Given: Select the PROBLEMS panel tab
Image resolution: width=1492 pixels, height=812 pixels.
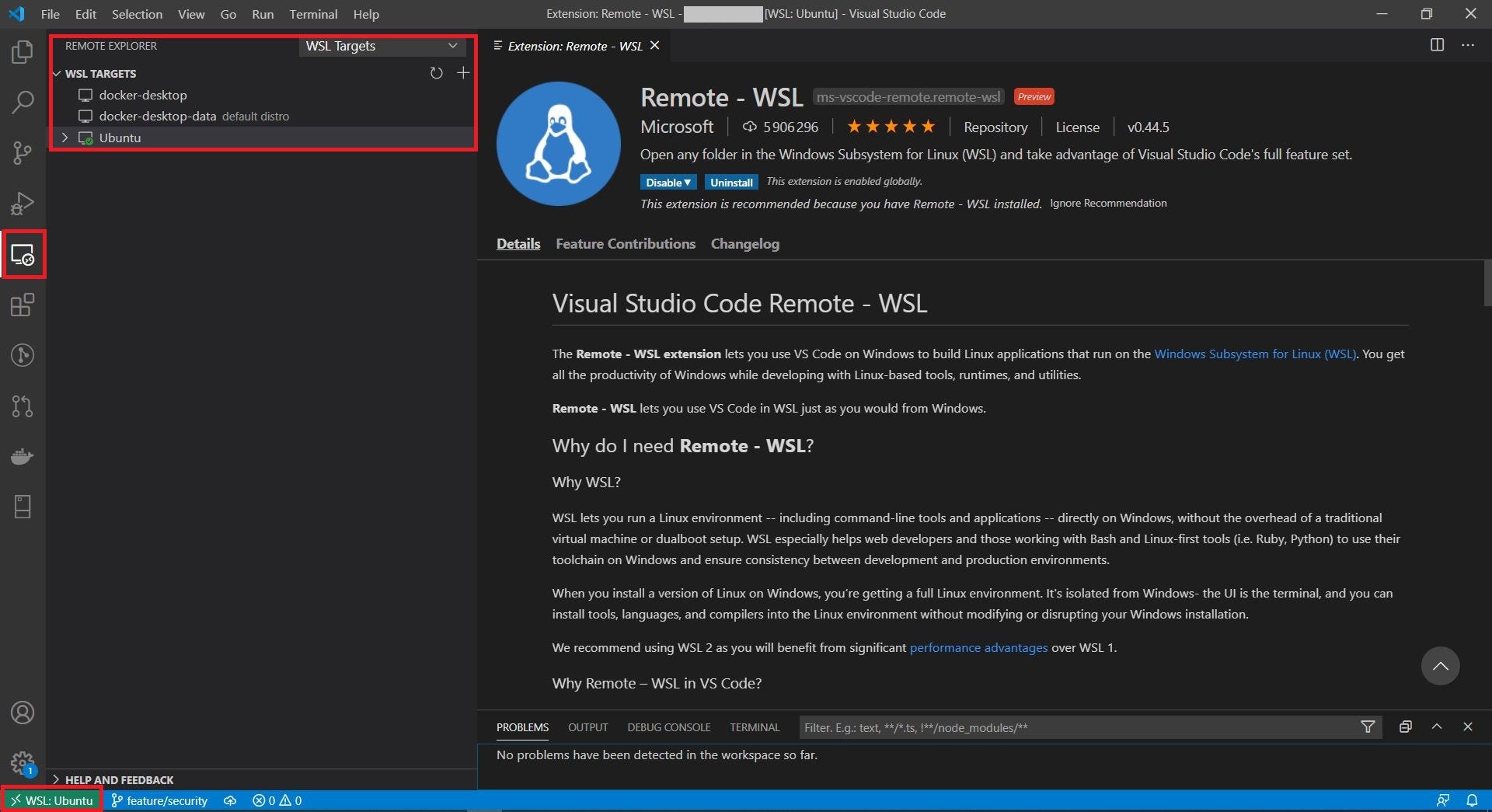Looking at the screenshot, I should [522, 727].
